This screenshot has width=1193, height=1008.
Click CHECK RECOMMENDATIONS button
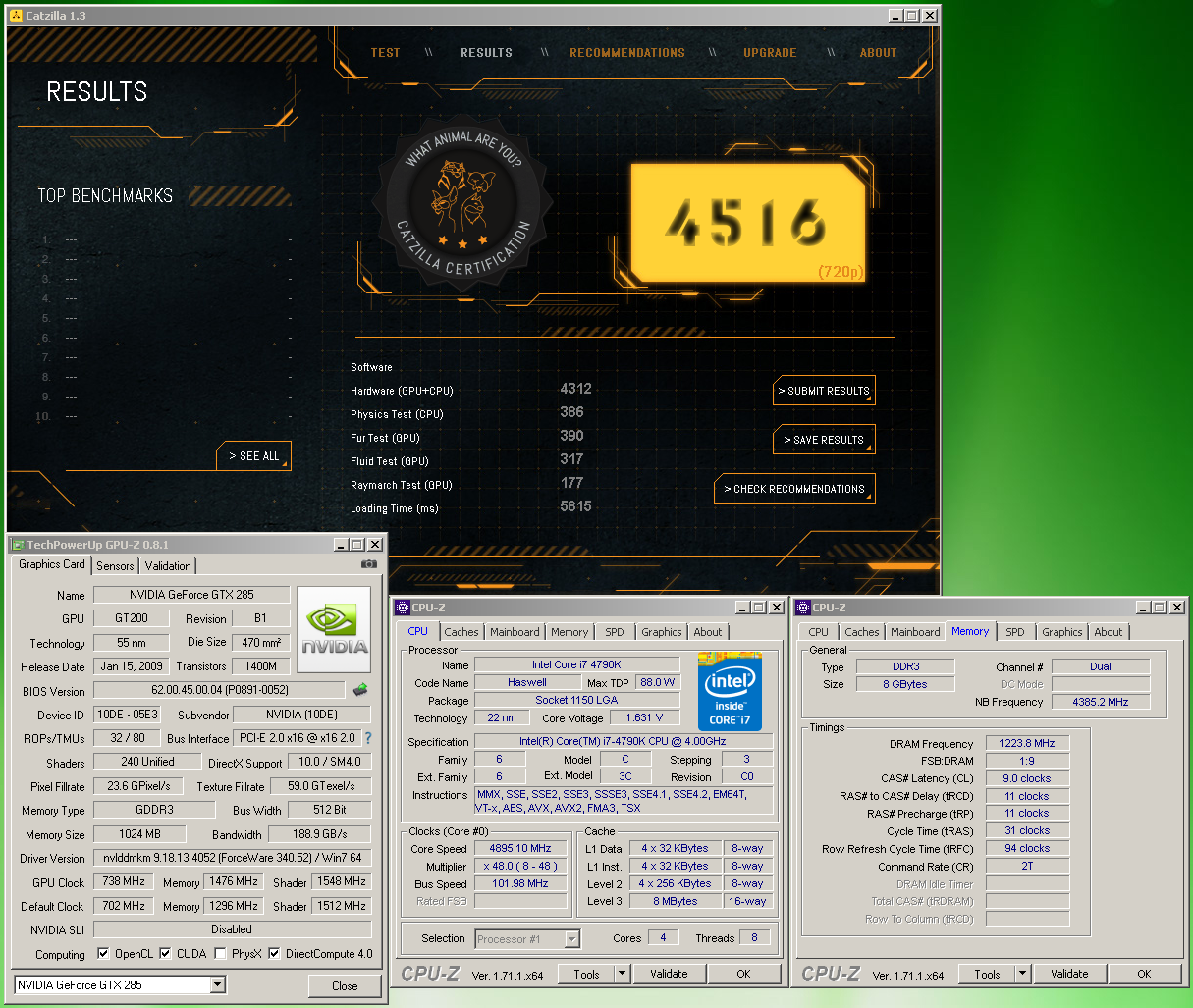[x=794, y=489]
